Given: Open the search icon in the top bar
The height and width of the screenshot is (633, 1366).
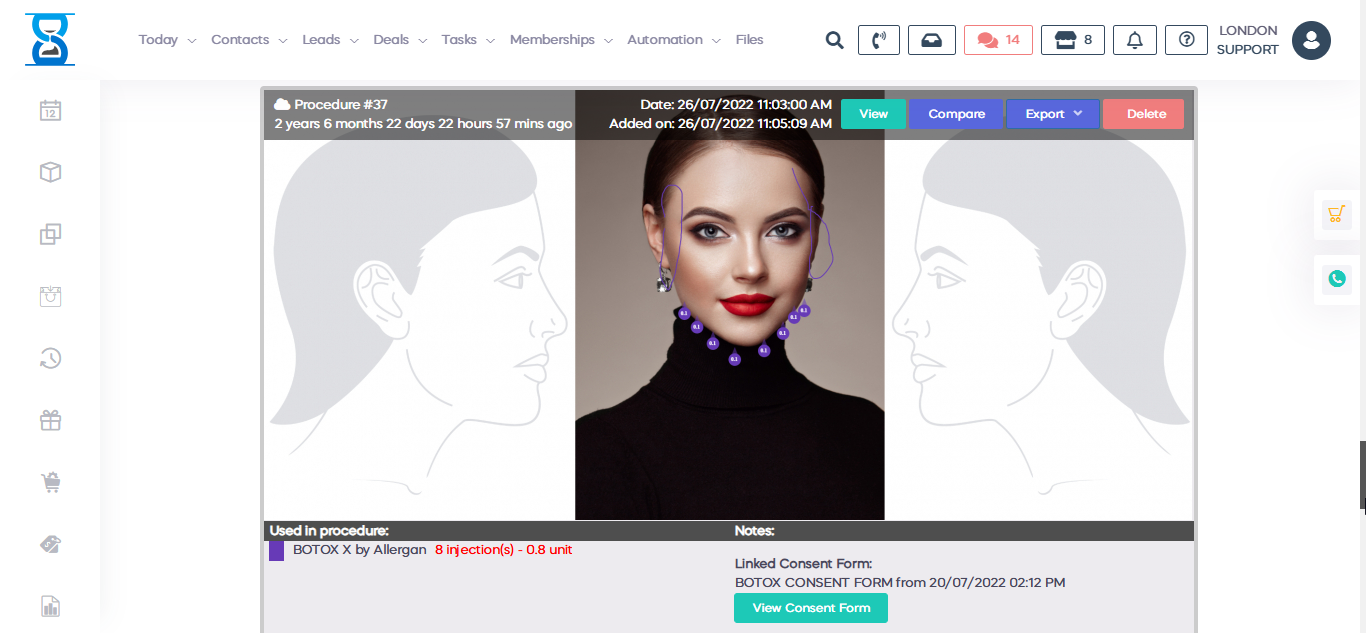Looking at the screenshot, I should pos(834,40).
